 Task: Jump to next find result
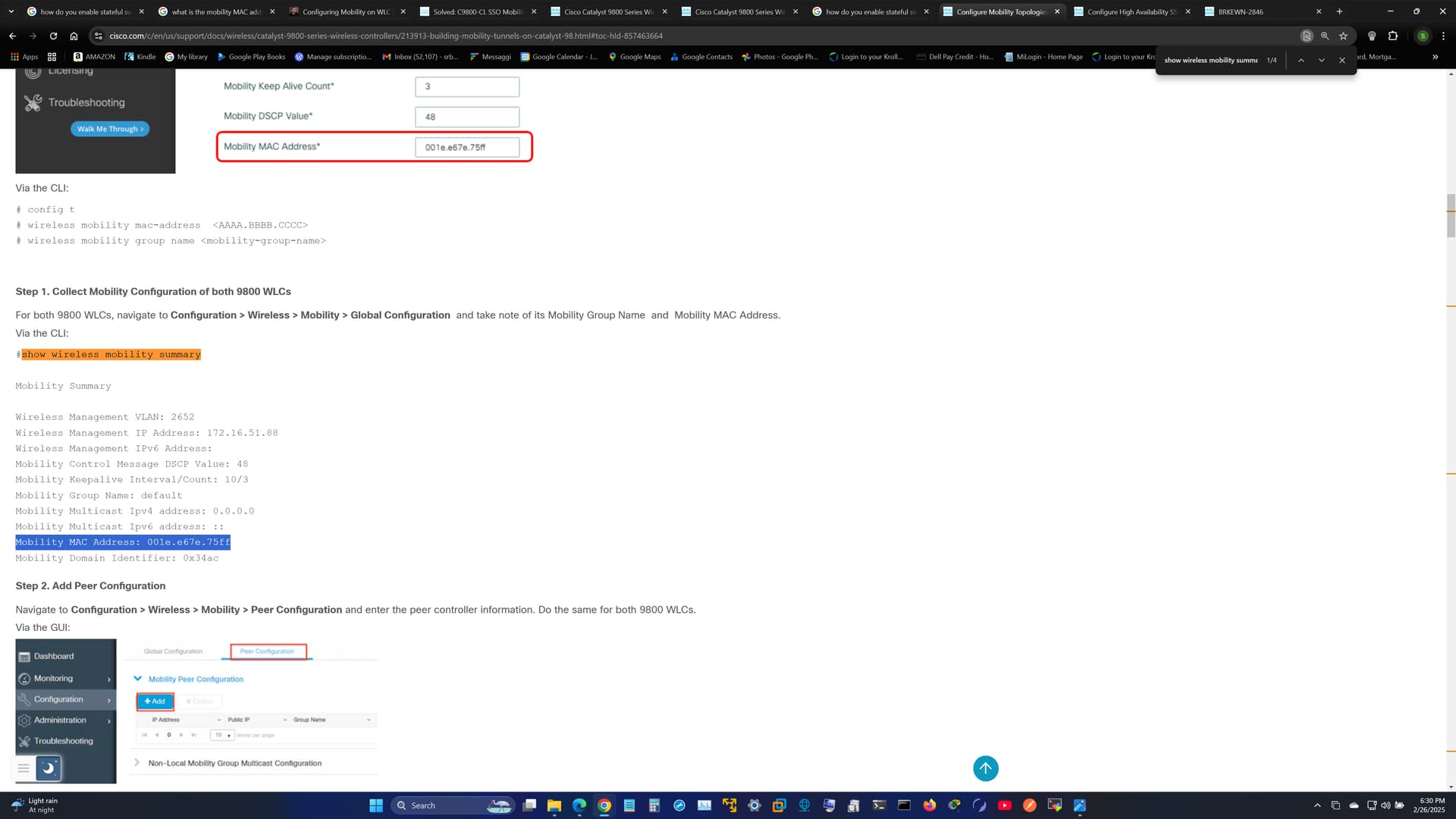coord(1321,60)
